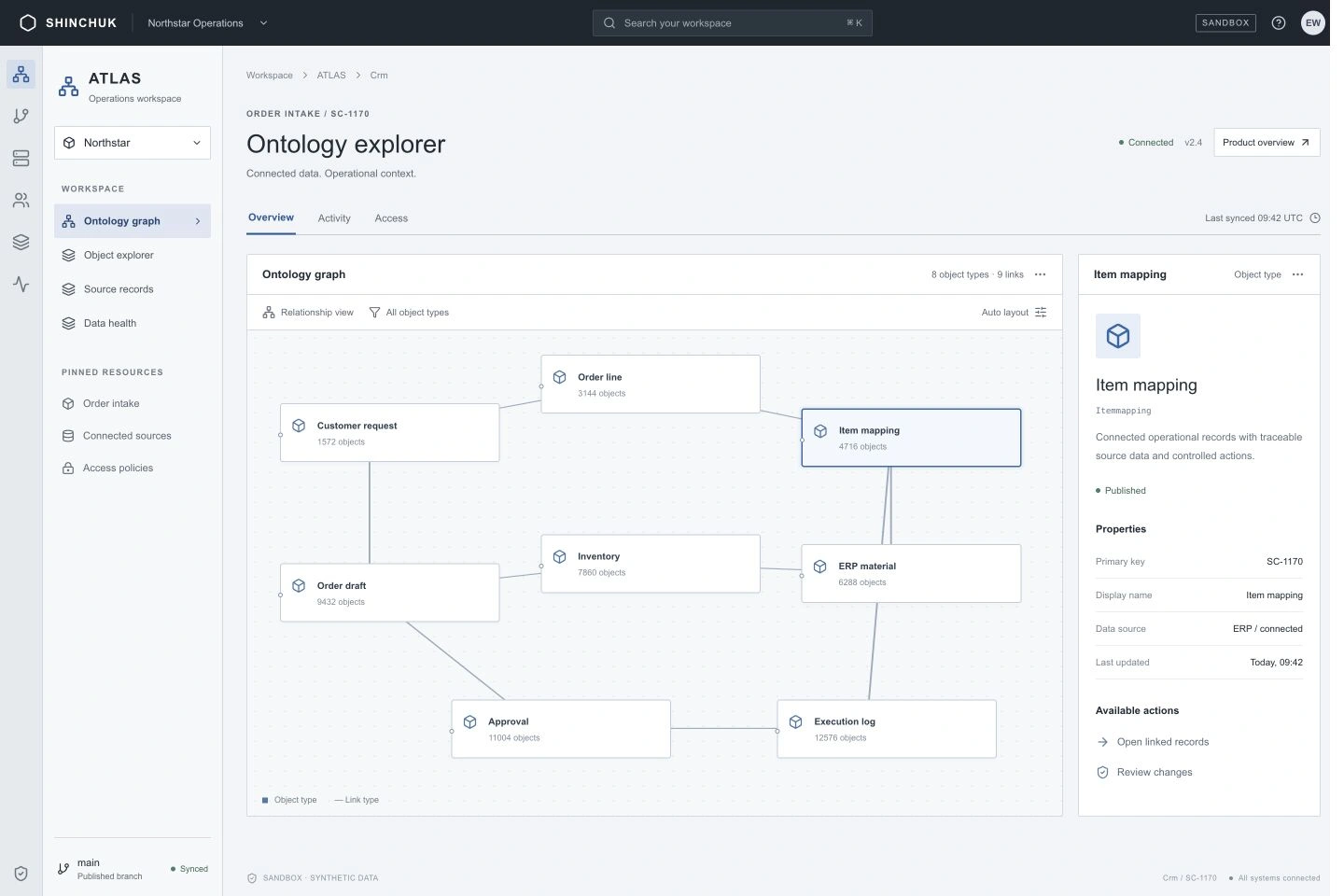Viewport: 1344px width, 896px height.
Task: Open the help question mark icon
Action: pyautogui.click(x=1279, y=22)
